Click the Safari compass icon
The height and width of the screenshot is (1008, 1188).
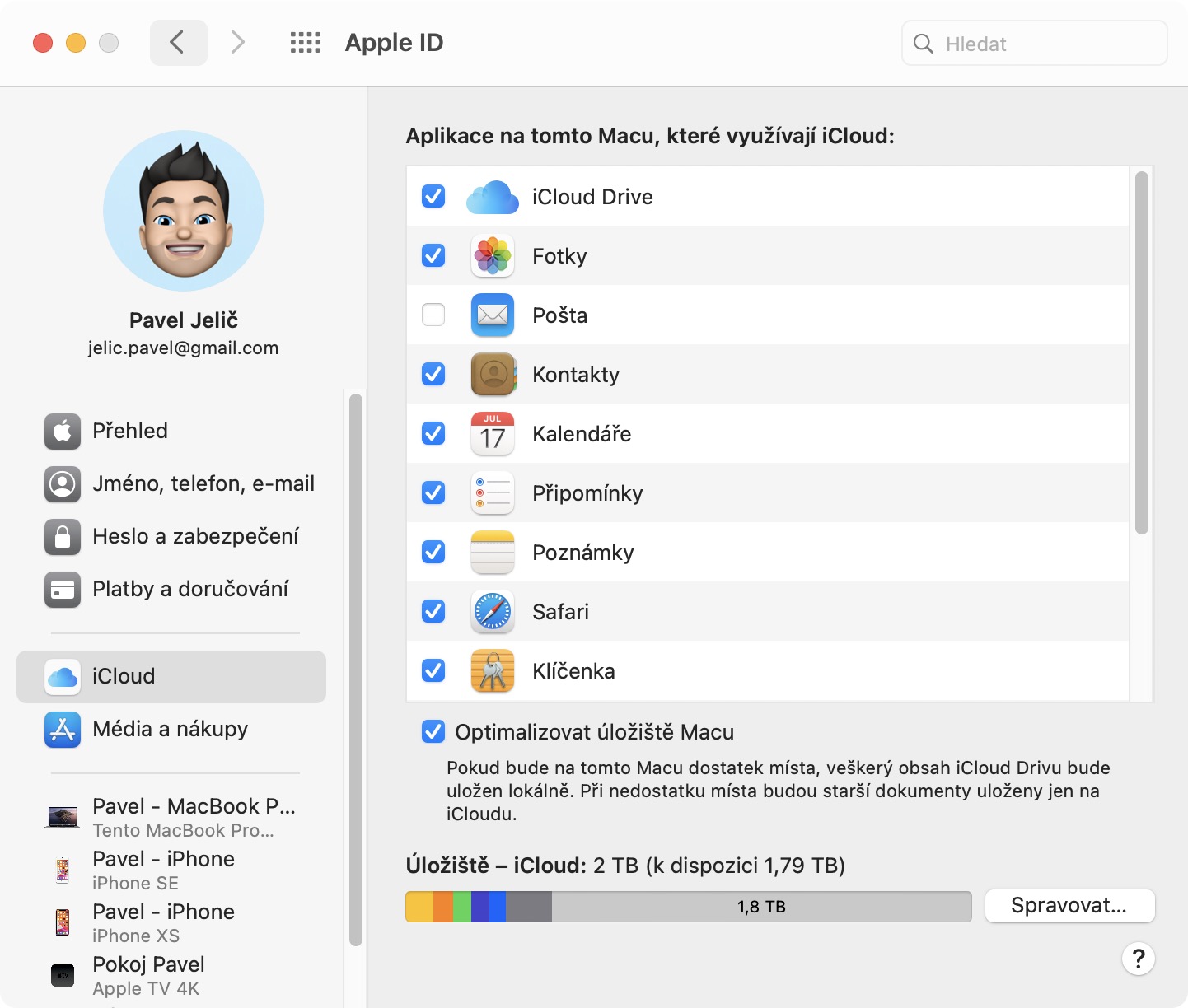[x=492, y=612]
